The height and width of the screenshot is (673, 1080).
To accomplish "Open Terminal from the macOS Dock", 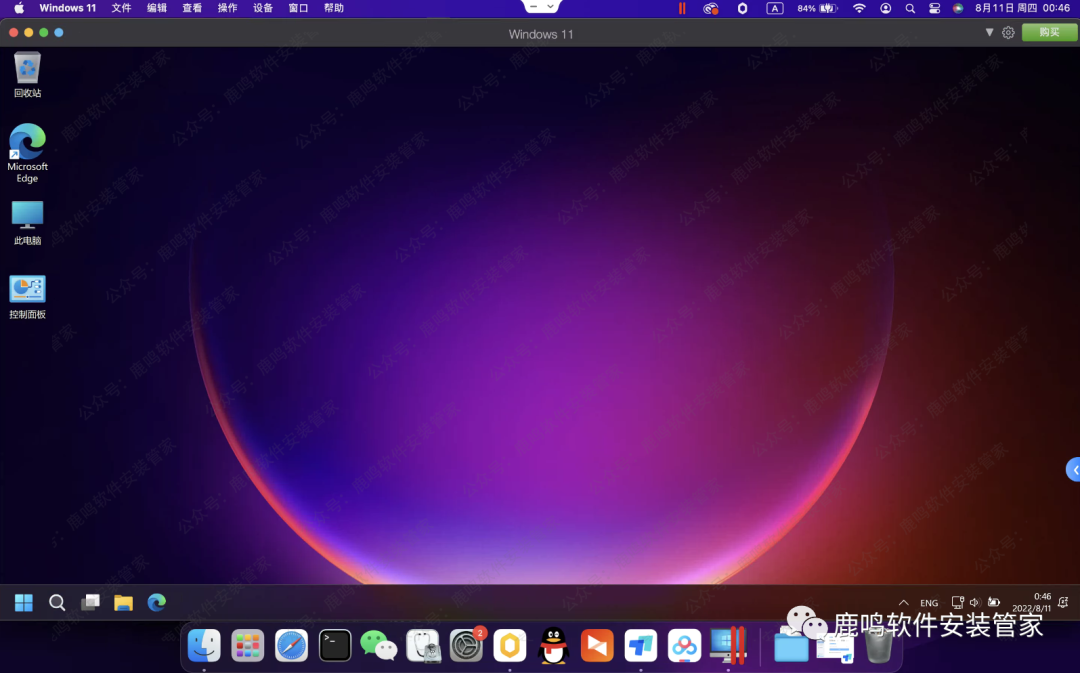I will click(335, 646).
